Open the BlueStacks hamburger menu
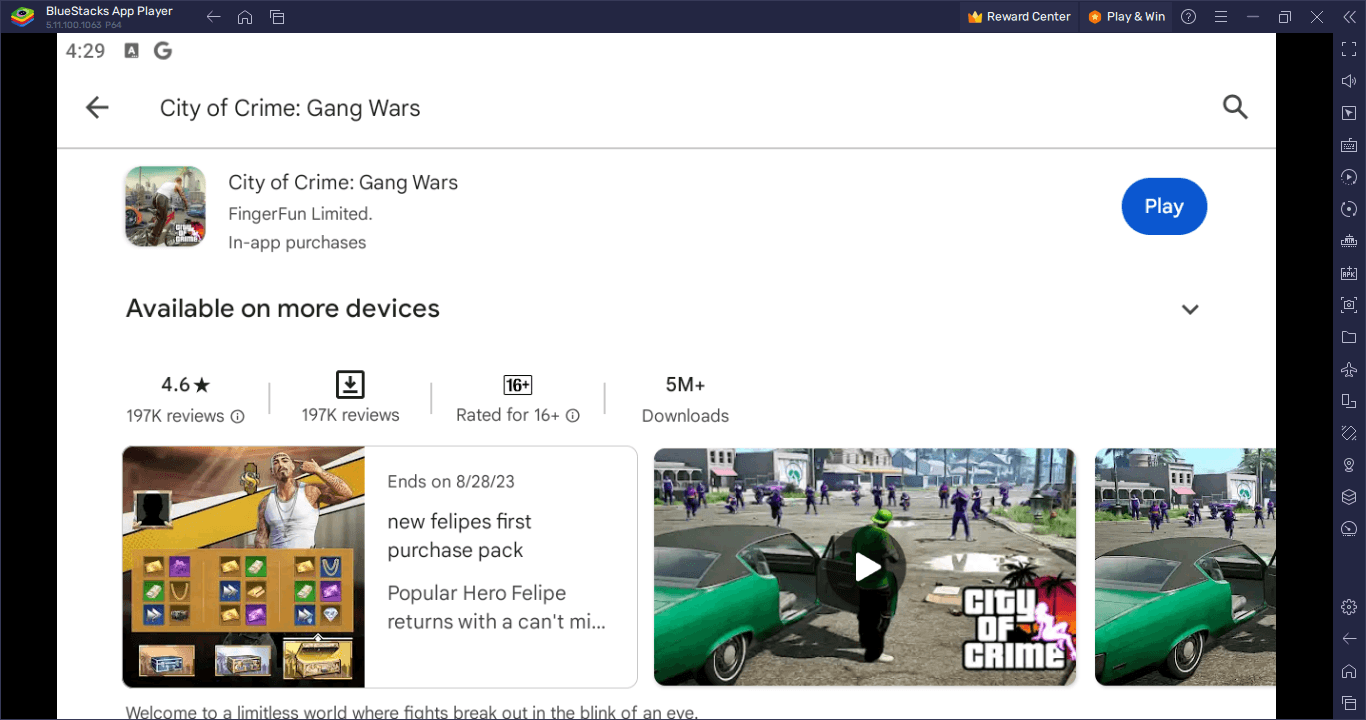Screen dimensions: 1366x720 coord(1220,16)
